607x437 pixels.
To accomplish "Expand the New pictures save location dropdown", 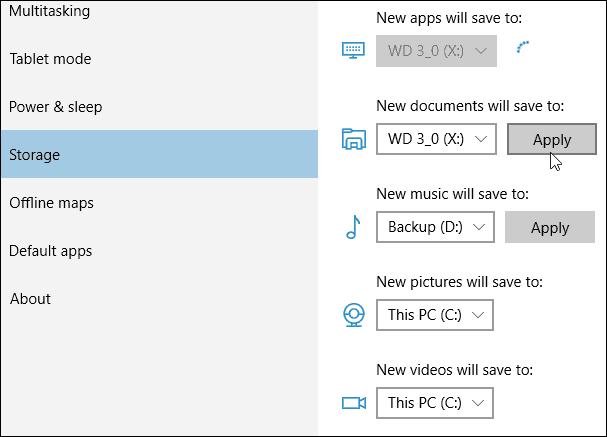I will pos(435,315).
